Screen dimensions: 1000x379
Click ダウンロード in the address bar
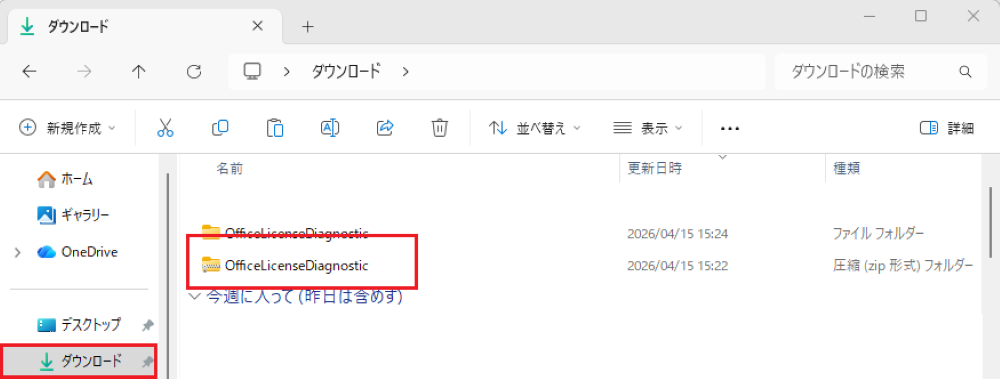pos(345,71)
